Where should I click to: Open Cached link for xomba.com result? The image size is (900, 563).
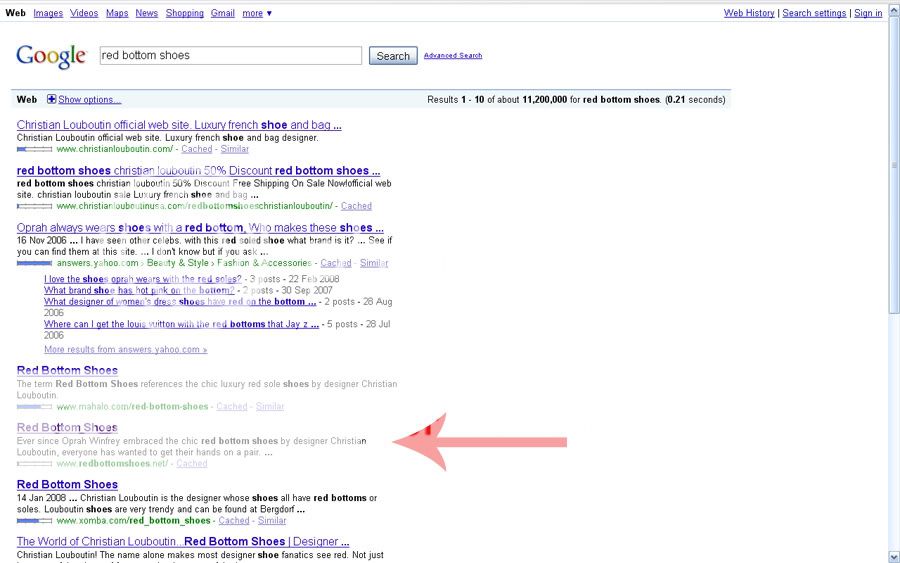[x=234, y=521]
